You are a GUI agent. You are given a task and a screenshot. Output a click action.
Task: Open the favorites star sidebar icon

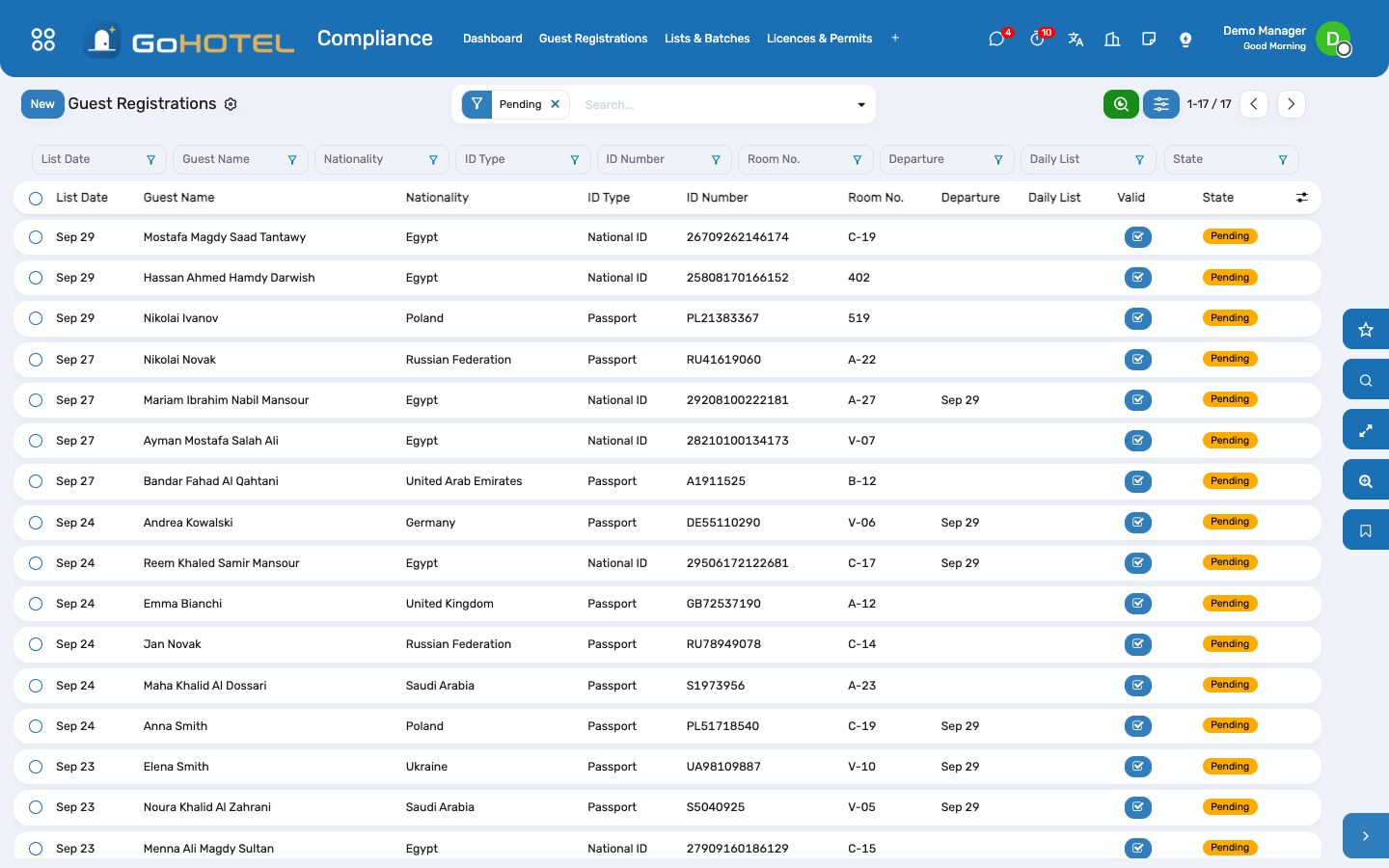(1366, 330)
